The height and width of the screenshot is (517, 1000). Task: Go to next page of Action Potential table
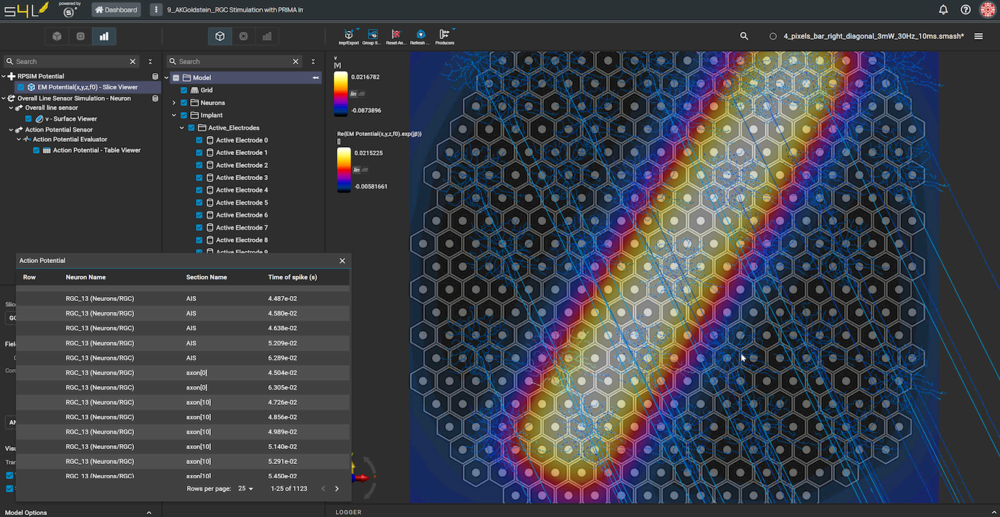[337, 489]
